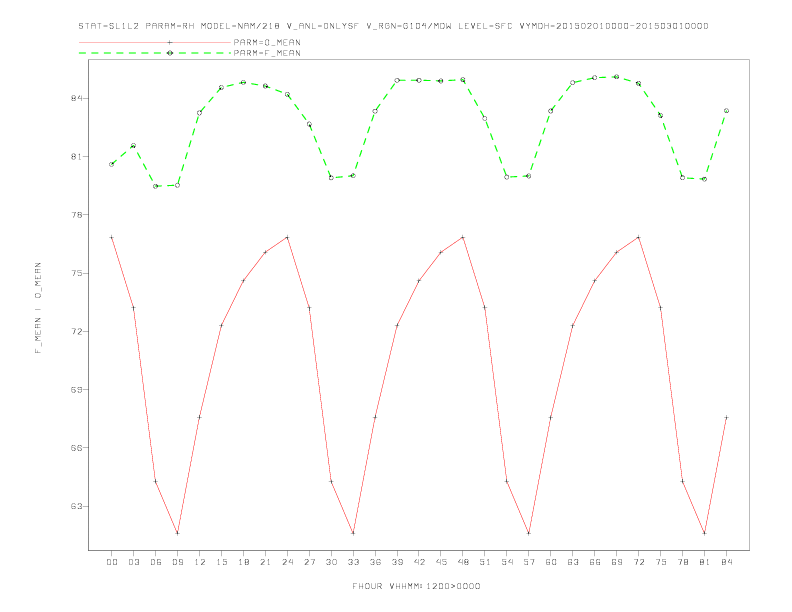Click the green F_MEAN data point at hour 30
The image size is (792, 612).
coord(331,177)
